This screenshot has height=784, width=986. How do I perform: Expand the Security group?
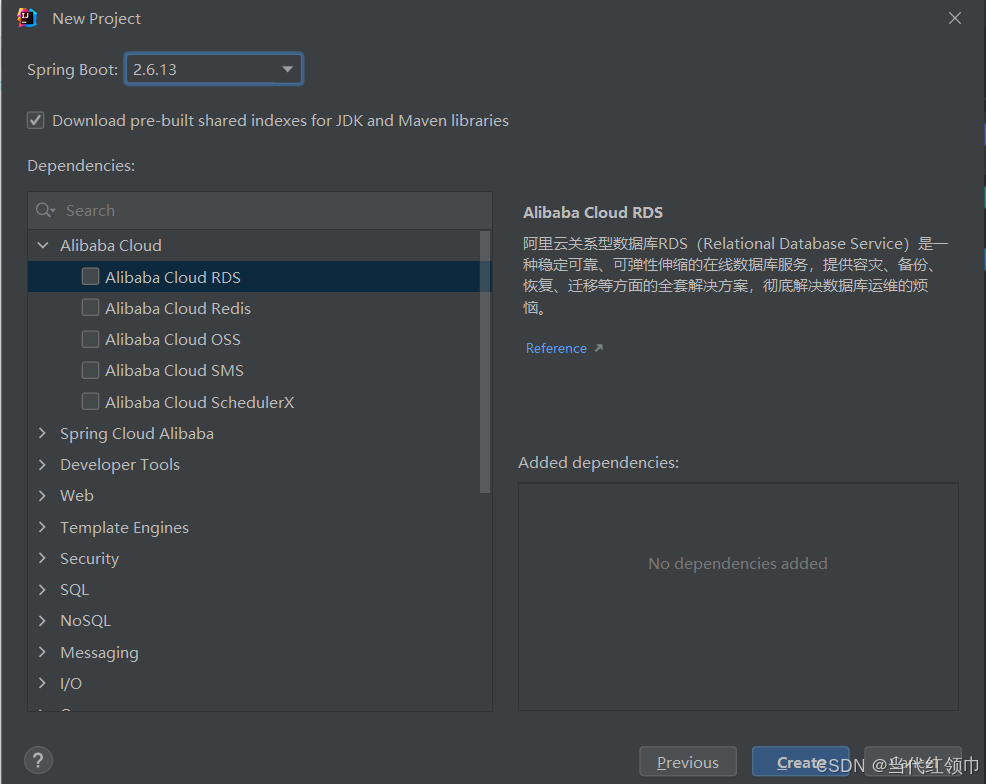43,558
